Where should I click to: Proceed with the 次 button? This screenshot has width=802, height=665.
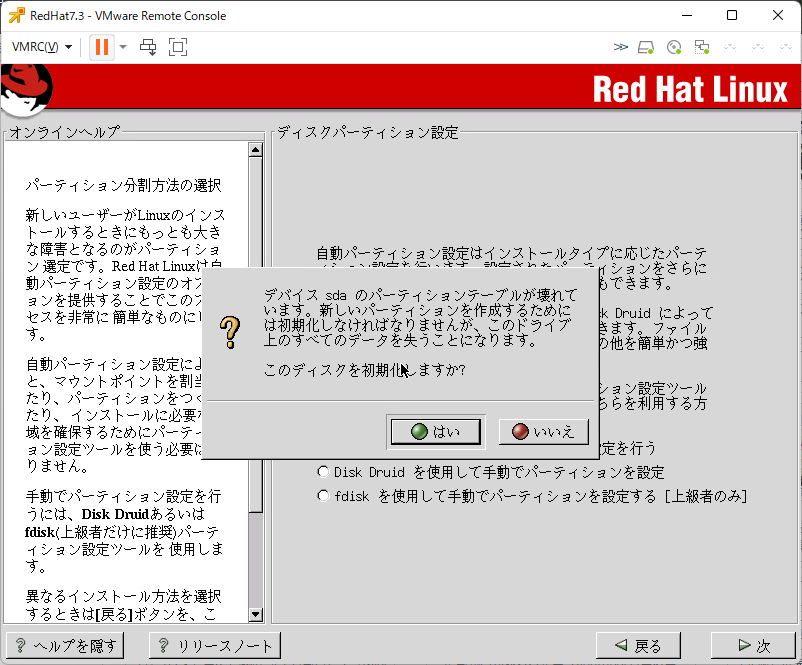tap(753, 646)
